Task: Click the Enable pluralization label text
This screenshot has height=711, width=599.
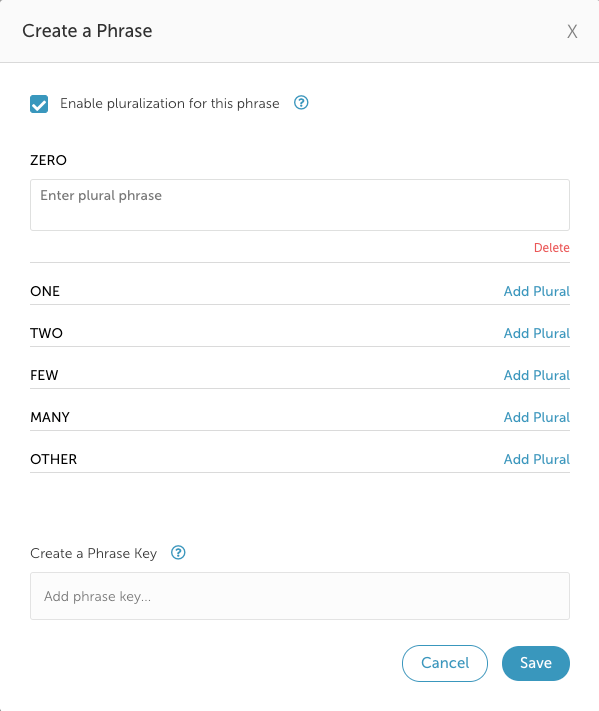Action: tap(170, 104)
